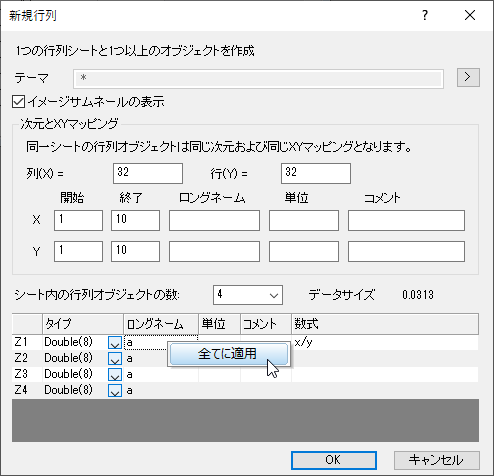The image size is (494, 476).
Task: Select the Z3 row label
Action: (27, 374)
